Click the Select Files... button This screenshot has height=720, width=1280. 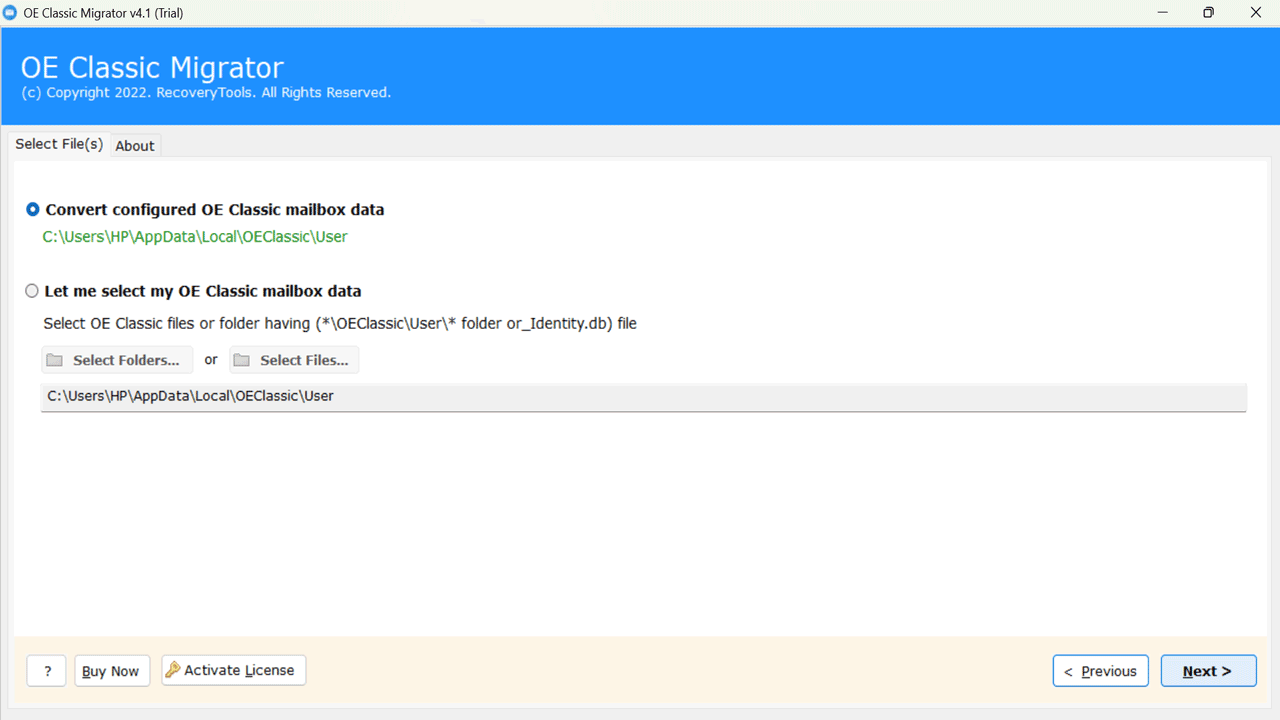[294, 360]
